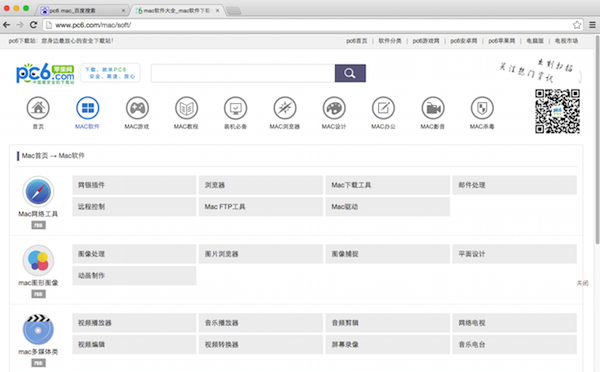Click the Safari compass Mac网络工具 icon
Screen dimensions: 600x372
coord(38,192)
